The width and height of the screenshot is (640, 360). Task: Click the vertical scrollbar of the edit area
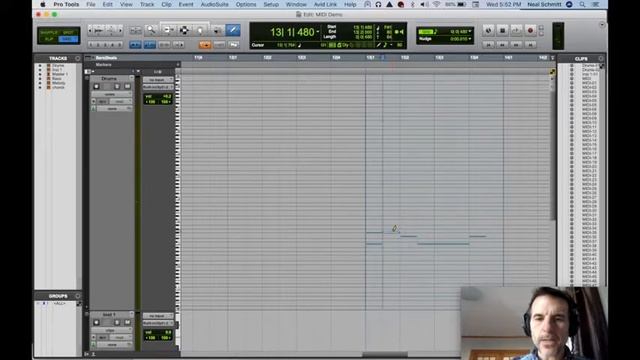[553, 155]
